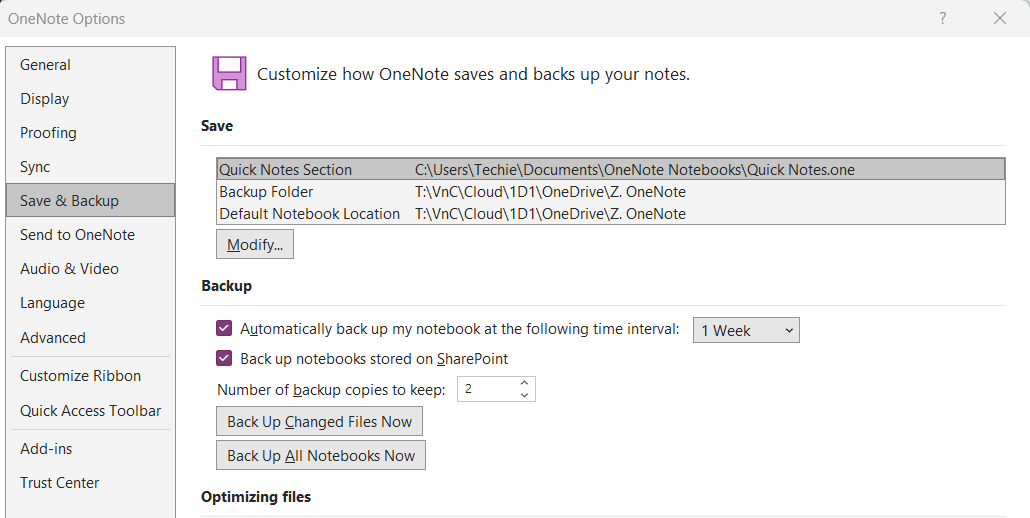This screenshot has width=1030, height=518.
Task: Open the General options category
Action: (x=90, y=64)
